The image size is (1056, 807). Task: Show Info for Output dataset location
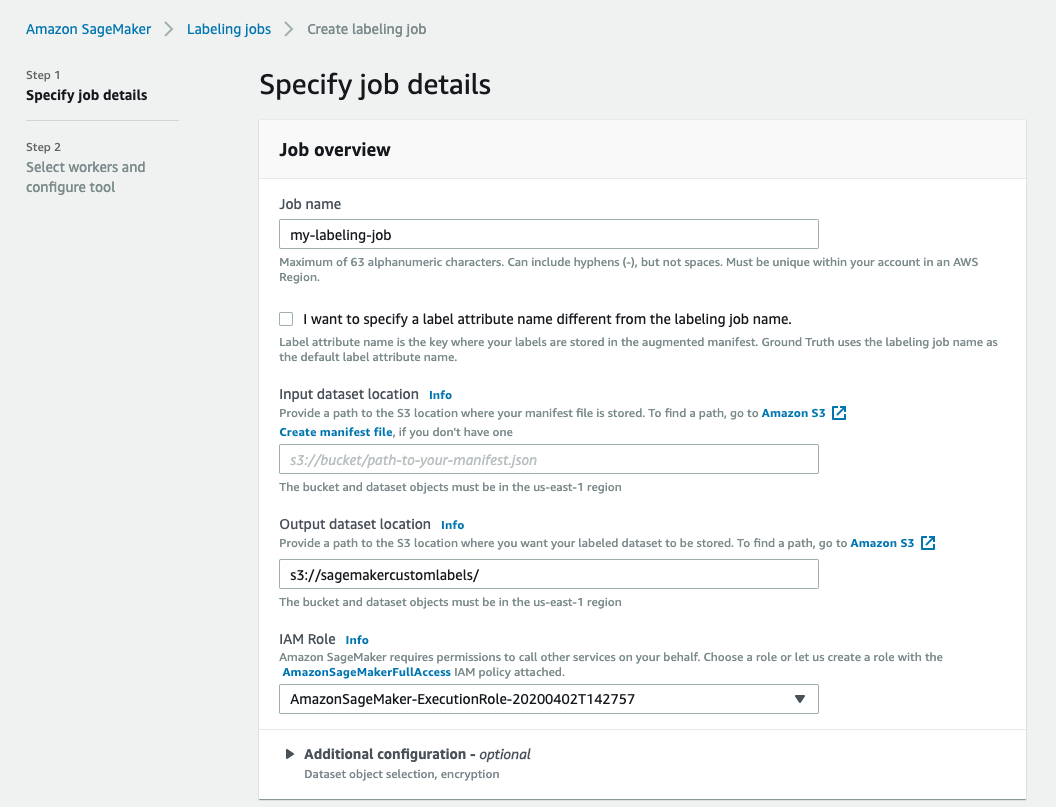tap(452, 525)
